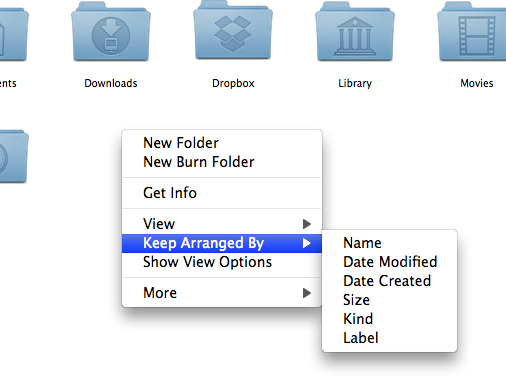Select Get Info in context menu

222,193
